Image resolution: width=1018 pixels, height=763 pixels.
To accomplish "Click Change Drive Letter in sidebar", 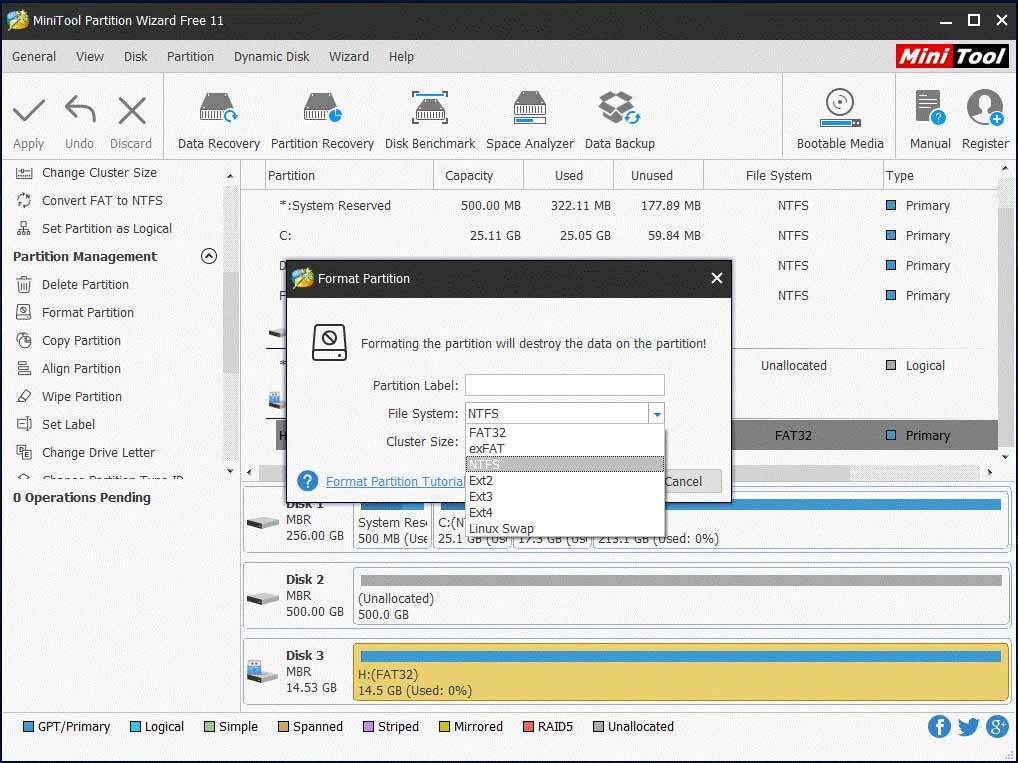I will point(98,452).
